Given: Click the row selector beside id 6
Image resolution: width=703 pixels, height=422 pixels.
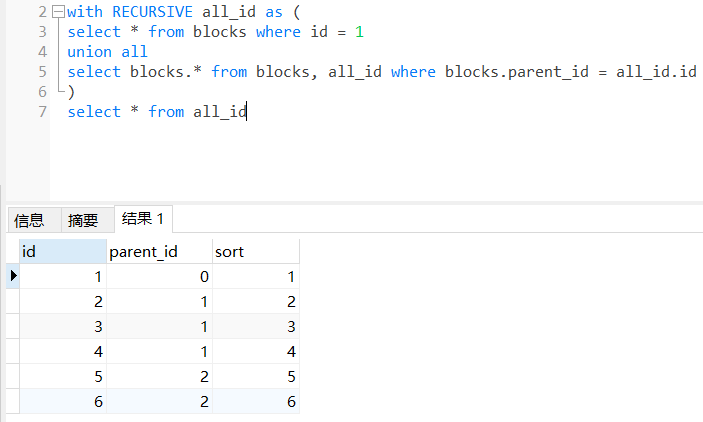Looking at the screenshot, I should [13, 401].
